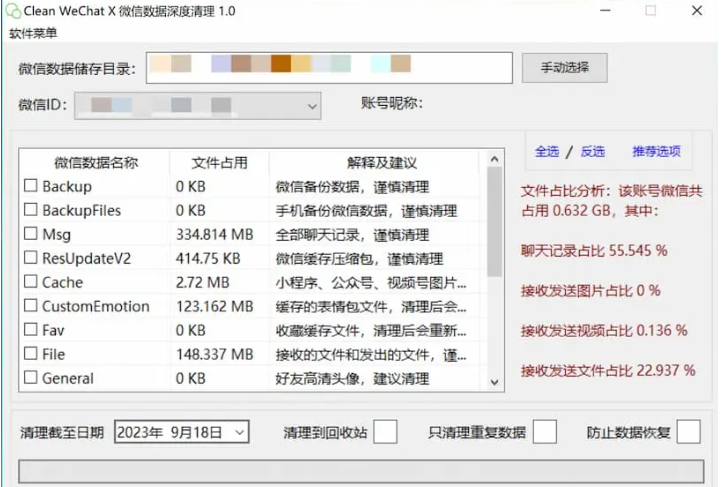Enable 防止数据恢复 checkbox
This screenshot has width=724, height=487.
pos(688,432)
